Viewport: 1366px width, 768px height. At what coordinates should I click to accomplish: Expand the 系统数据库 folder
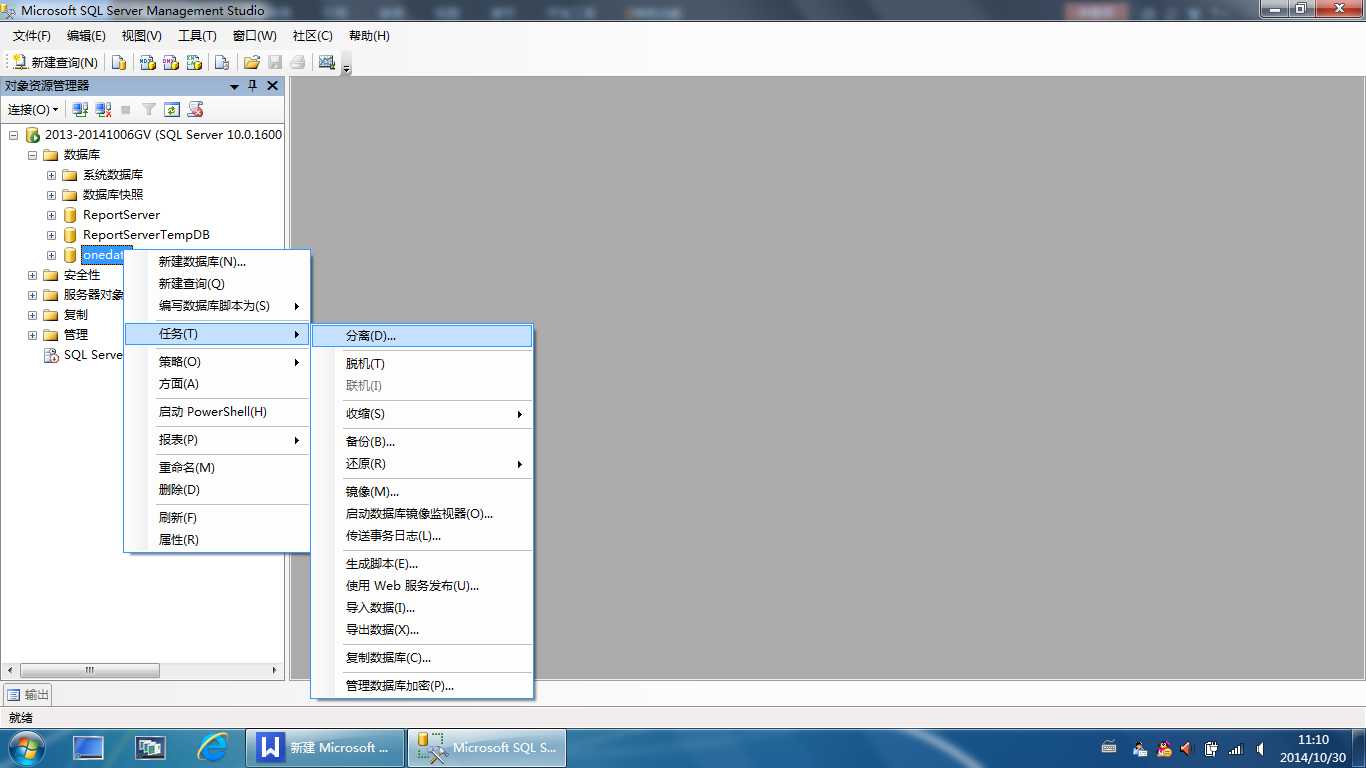tap(51, 175)
